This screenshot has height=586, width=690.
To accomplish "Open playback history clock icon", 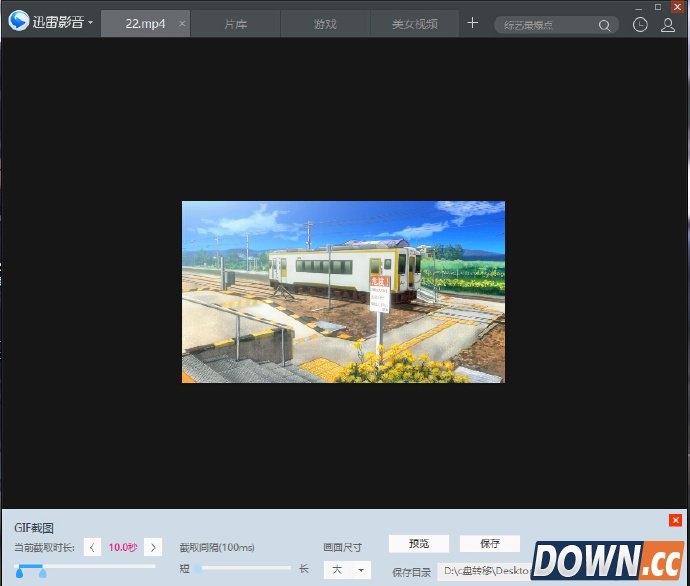I will [640, 24].
